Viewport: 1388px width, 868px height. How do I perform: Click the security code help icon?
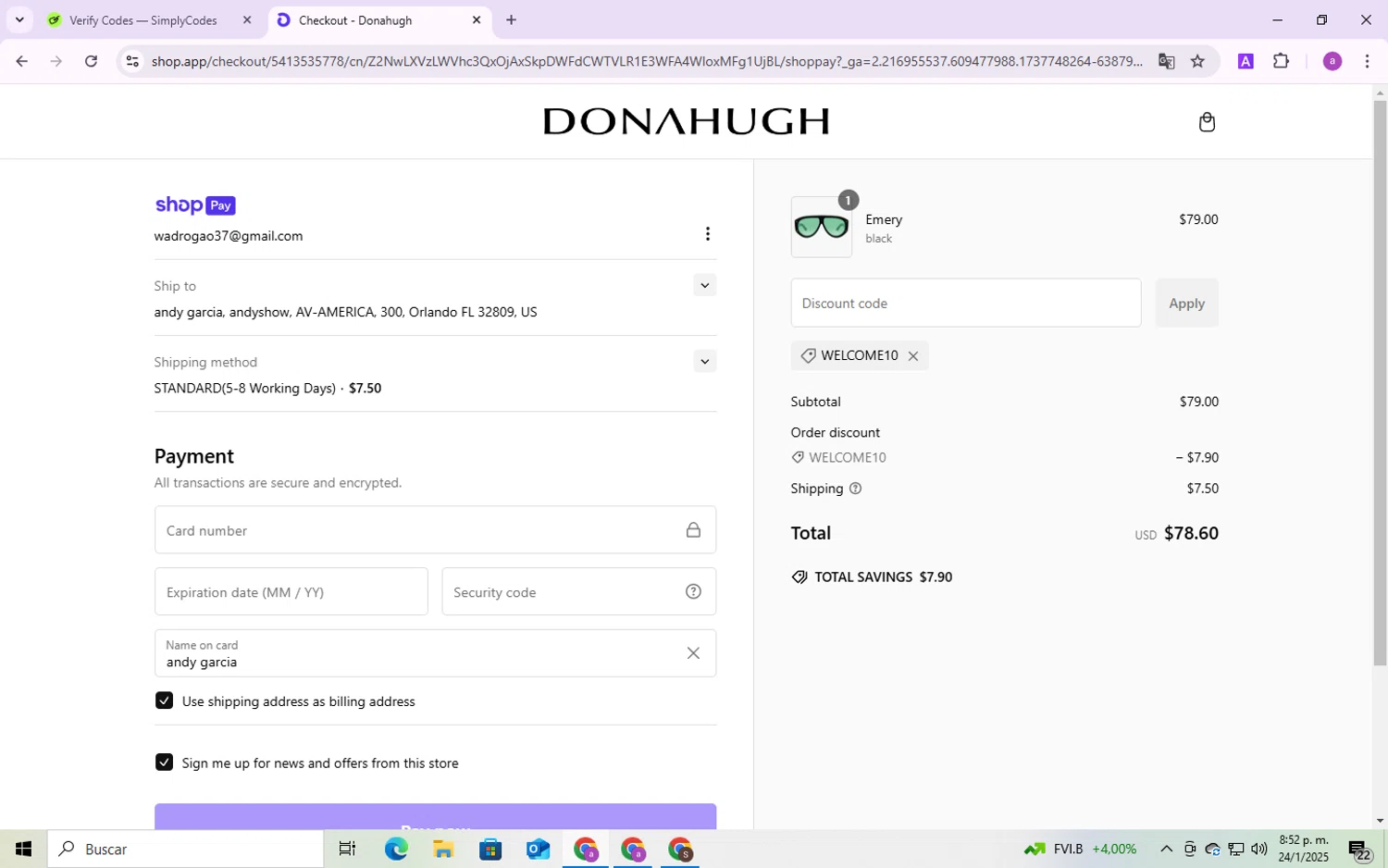(693, 592)
